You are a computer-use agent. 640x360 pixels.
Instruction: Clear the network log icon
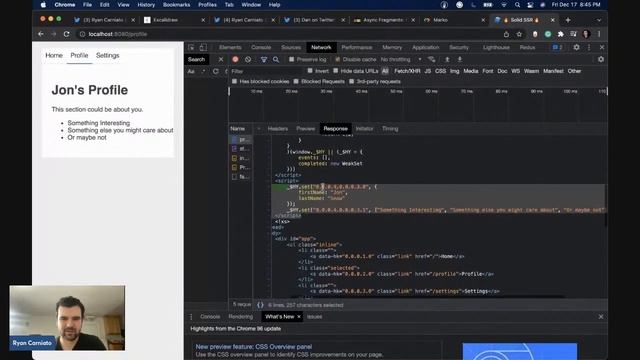point(248,59)
